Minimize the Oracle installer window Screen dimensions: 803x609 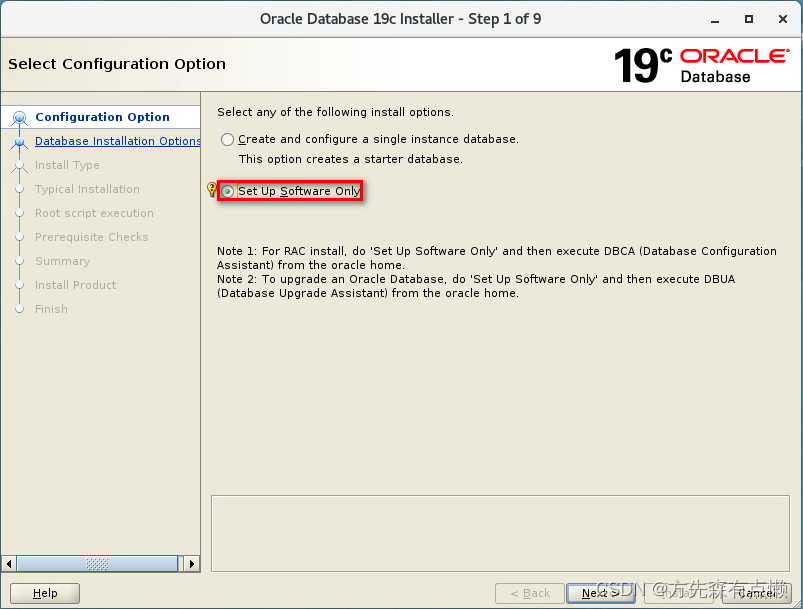(715, 19)
